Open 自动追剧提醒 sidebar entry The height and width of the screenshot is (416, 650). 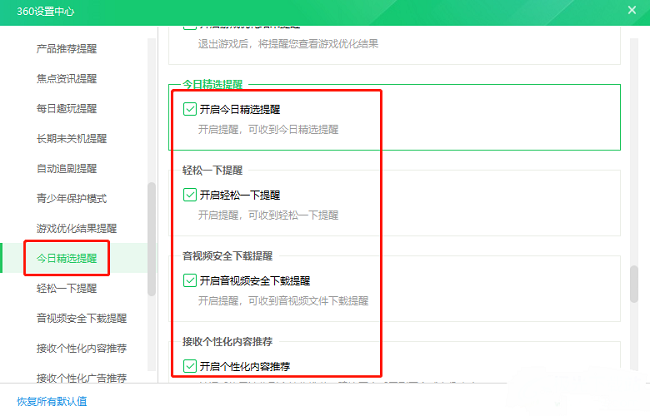coord(67,169)
